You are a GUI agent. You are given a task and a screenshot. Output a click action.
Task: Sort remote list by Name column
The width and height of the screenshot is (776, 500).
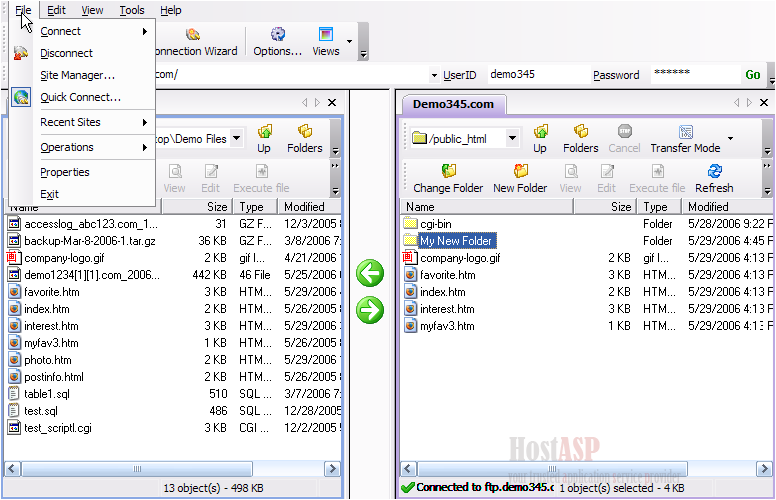coord(486,206)
